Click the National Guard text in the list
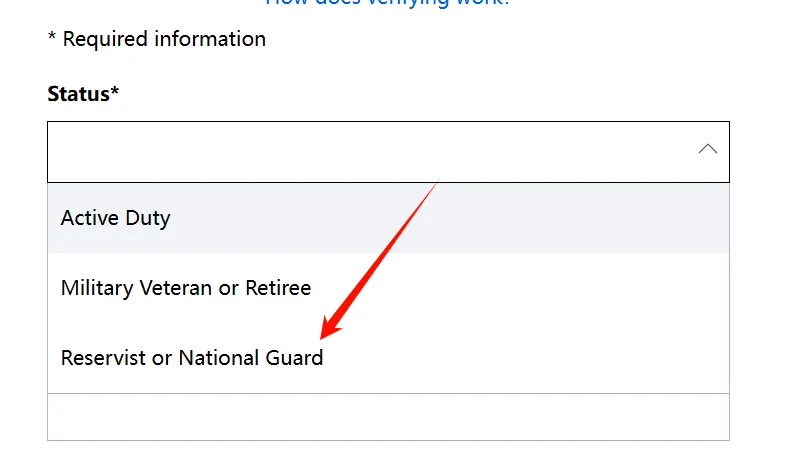This screenshot has height=455, width=789. click(250, 357)
